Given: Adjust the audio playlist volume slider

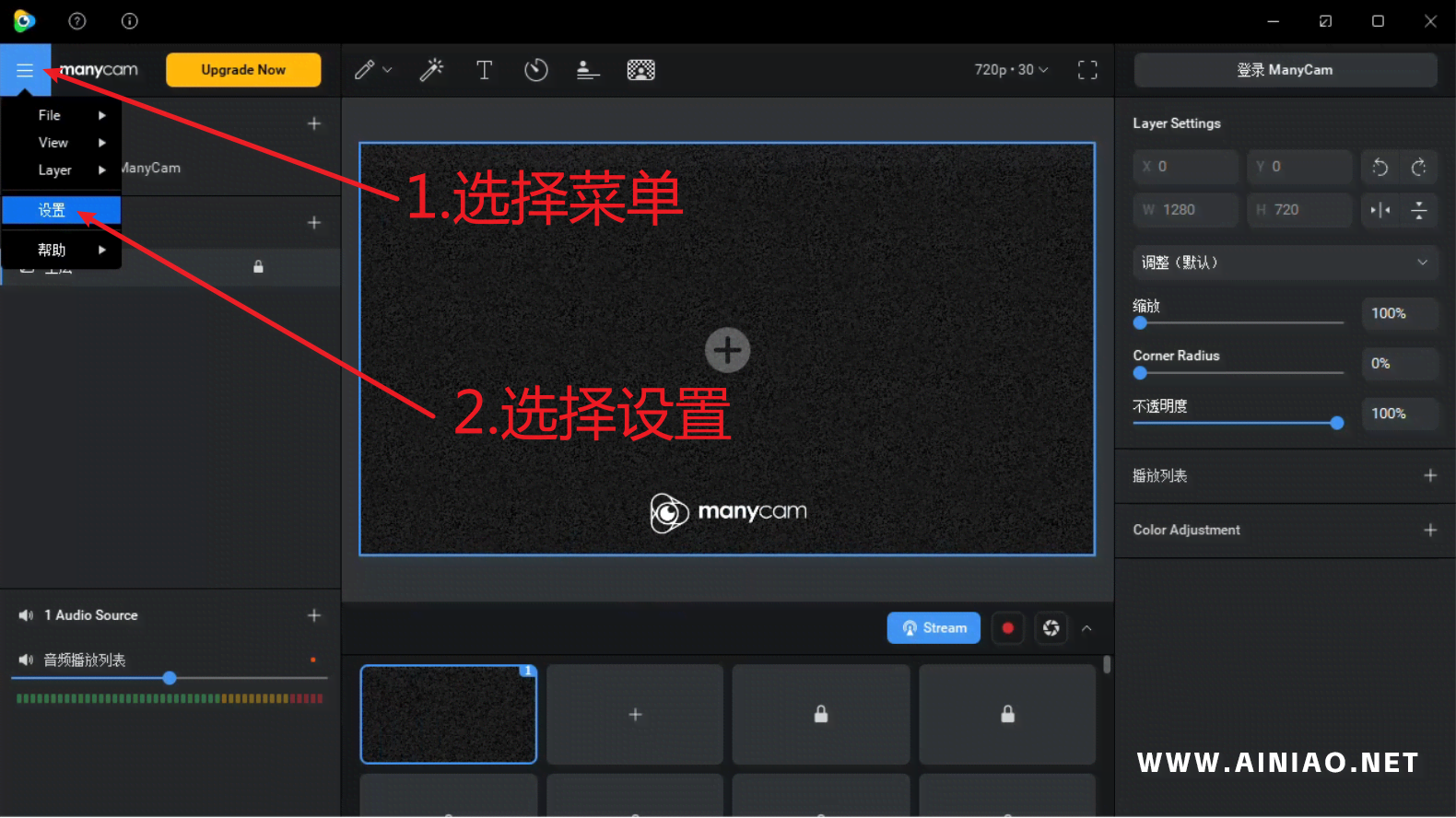Looking at the screenshot, I should (x=170, y=678).
